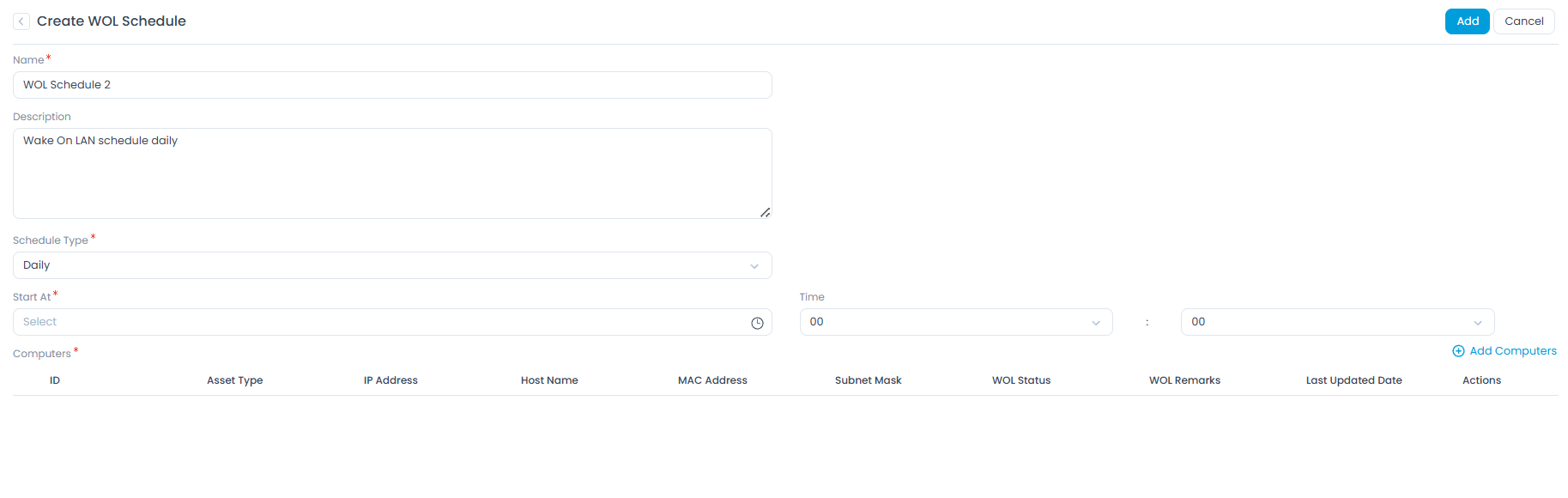Click the Add Computers link
The image size is (1568, 498).
(1513, 350)
